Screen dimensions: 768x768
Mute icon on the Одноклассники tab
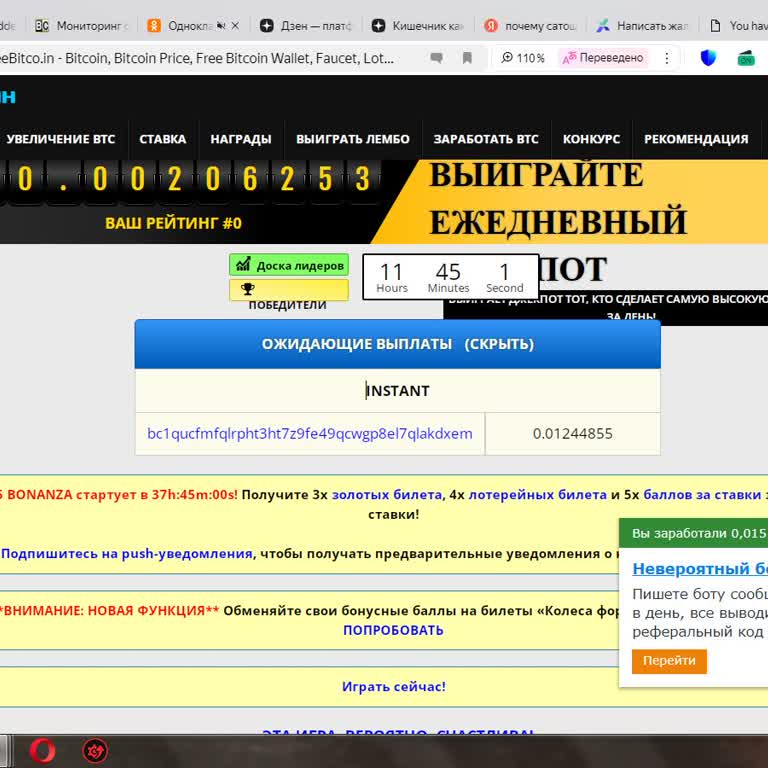pyautogui.click(x=221, y=25)
